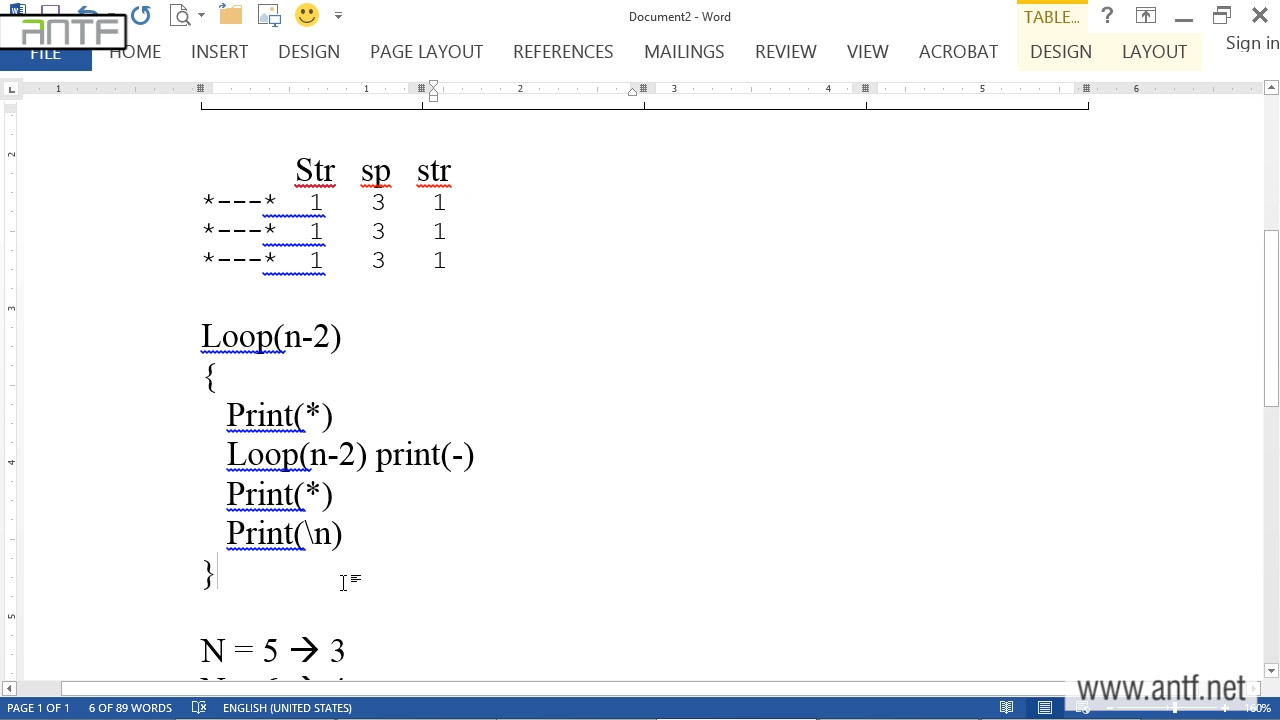Click the word count in status bar
The width and height of the screenshot is (1280, 720).
click(x=130, y=708)
